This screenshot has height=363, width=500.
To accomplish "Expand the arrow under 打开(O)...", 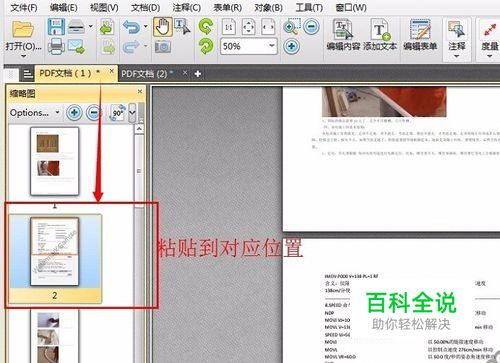I will pos(23,56).
